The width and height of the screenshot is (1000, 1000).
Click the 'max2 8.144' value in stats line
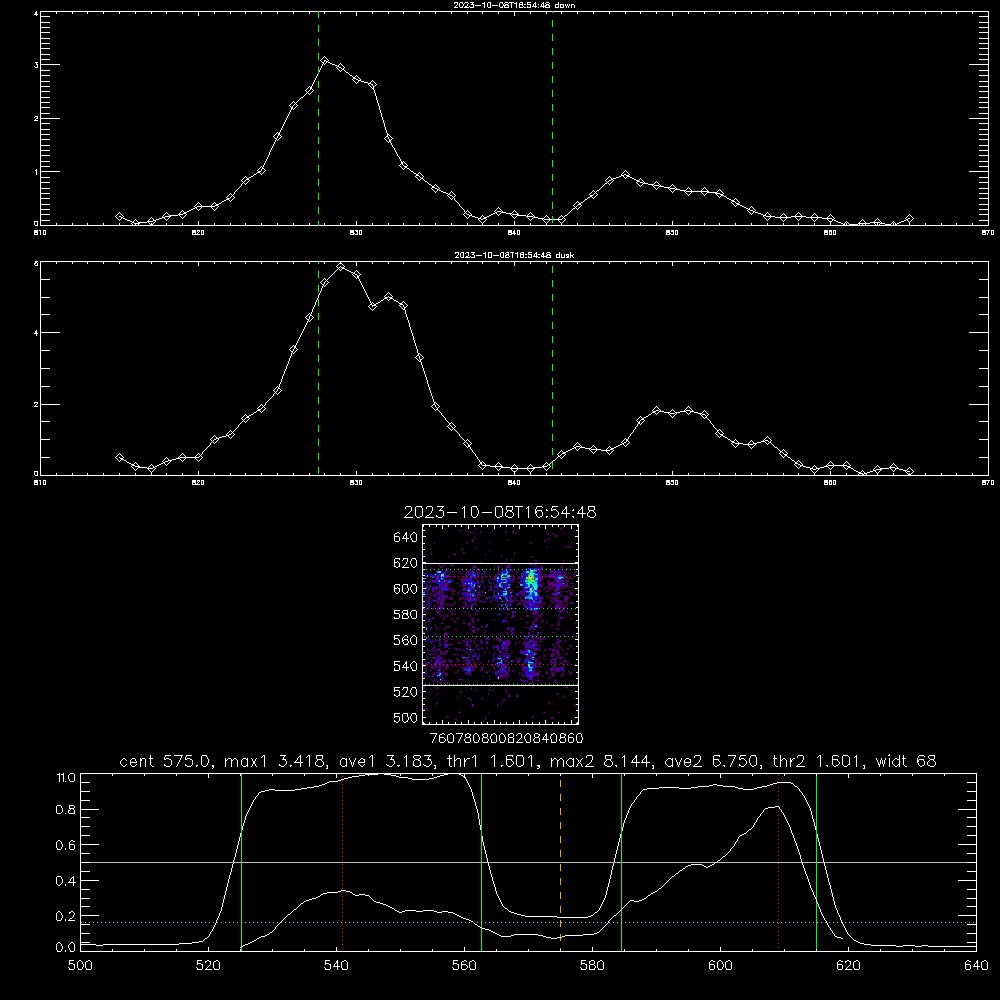tap(599, 761)
